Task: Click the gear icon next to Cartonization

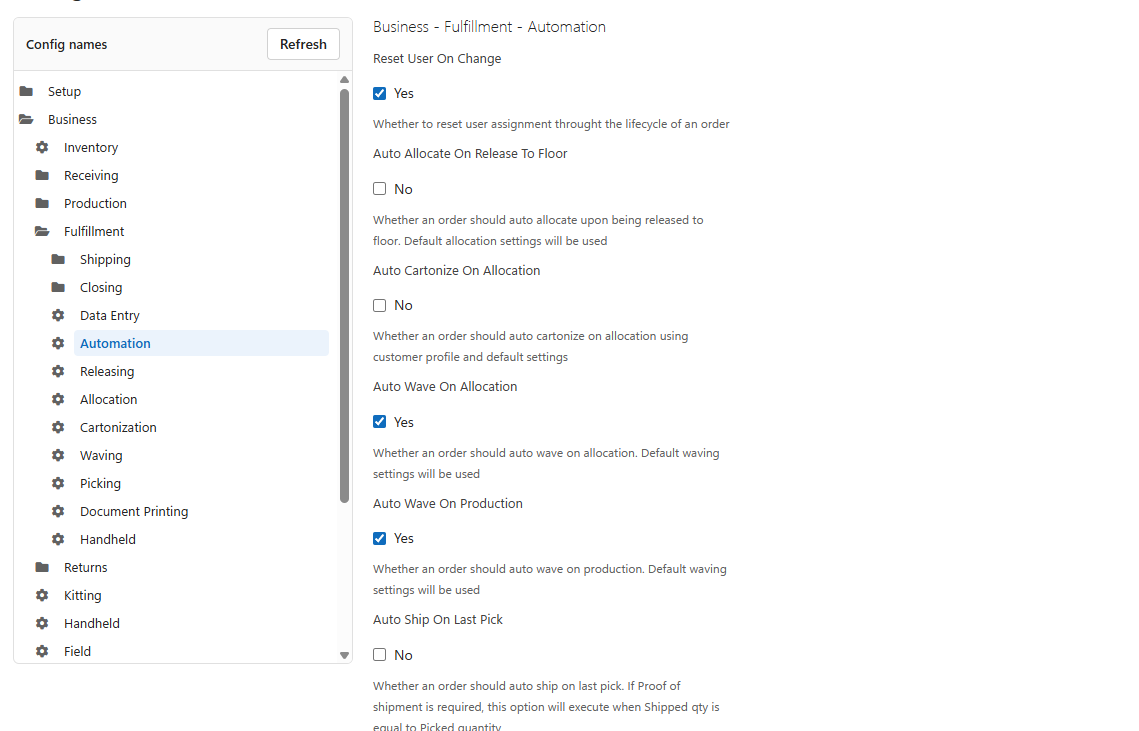Action: click(x=58, y=427)
